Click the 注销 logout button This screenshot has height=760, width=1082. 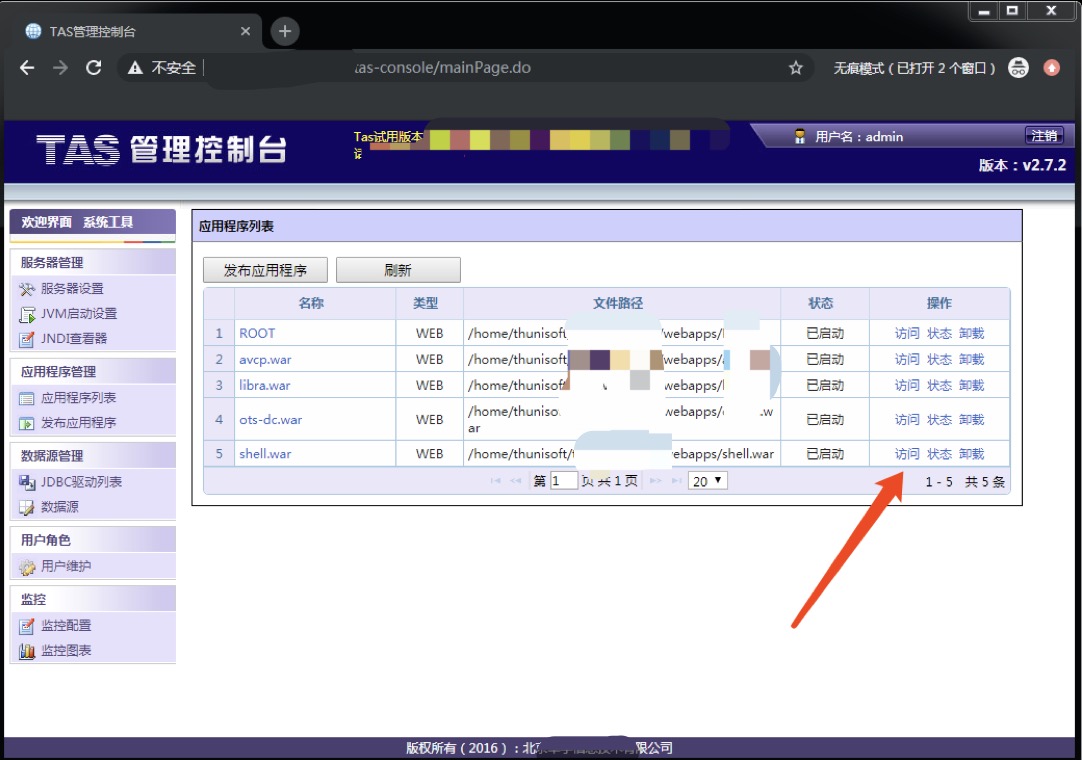click(1044, 136)
